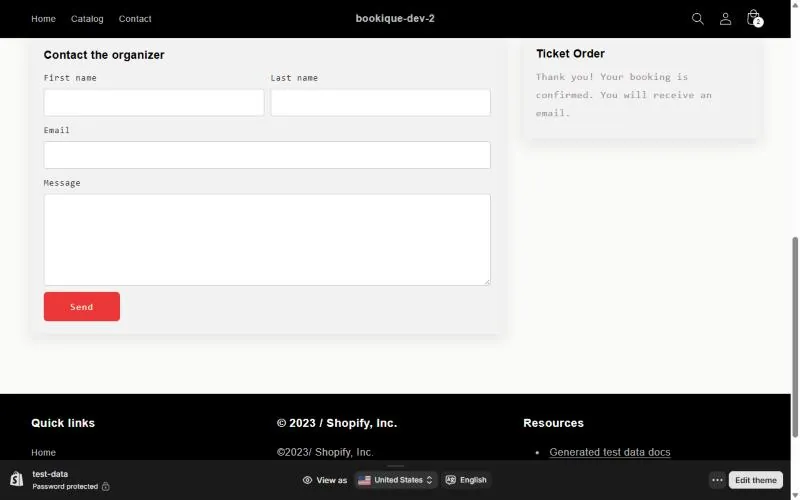Image resolution: width=800 pixels, height=500 pixels.
Task: Click the Message textarea resize grip
Action: pos(487,282)
